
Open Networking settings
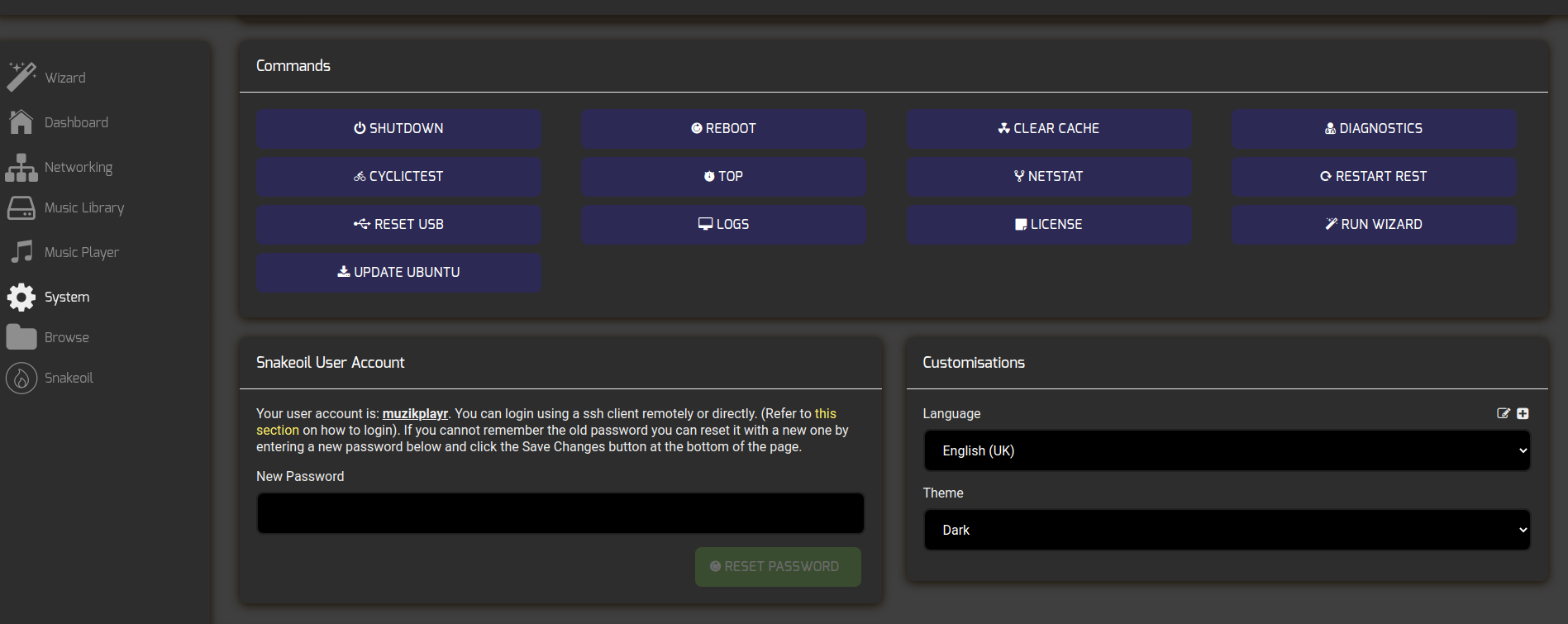pyautogui.click(x=79, y=167)
